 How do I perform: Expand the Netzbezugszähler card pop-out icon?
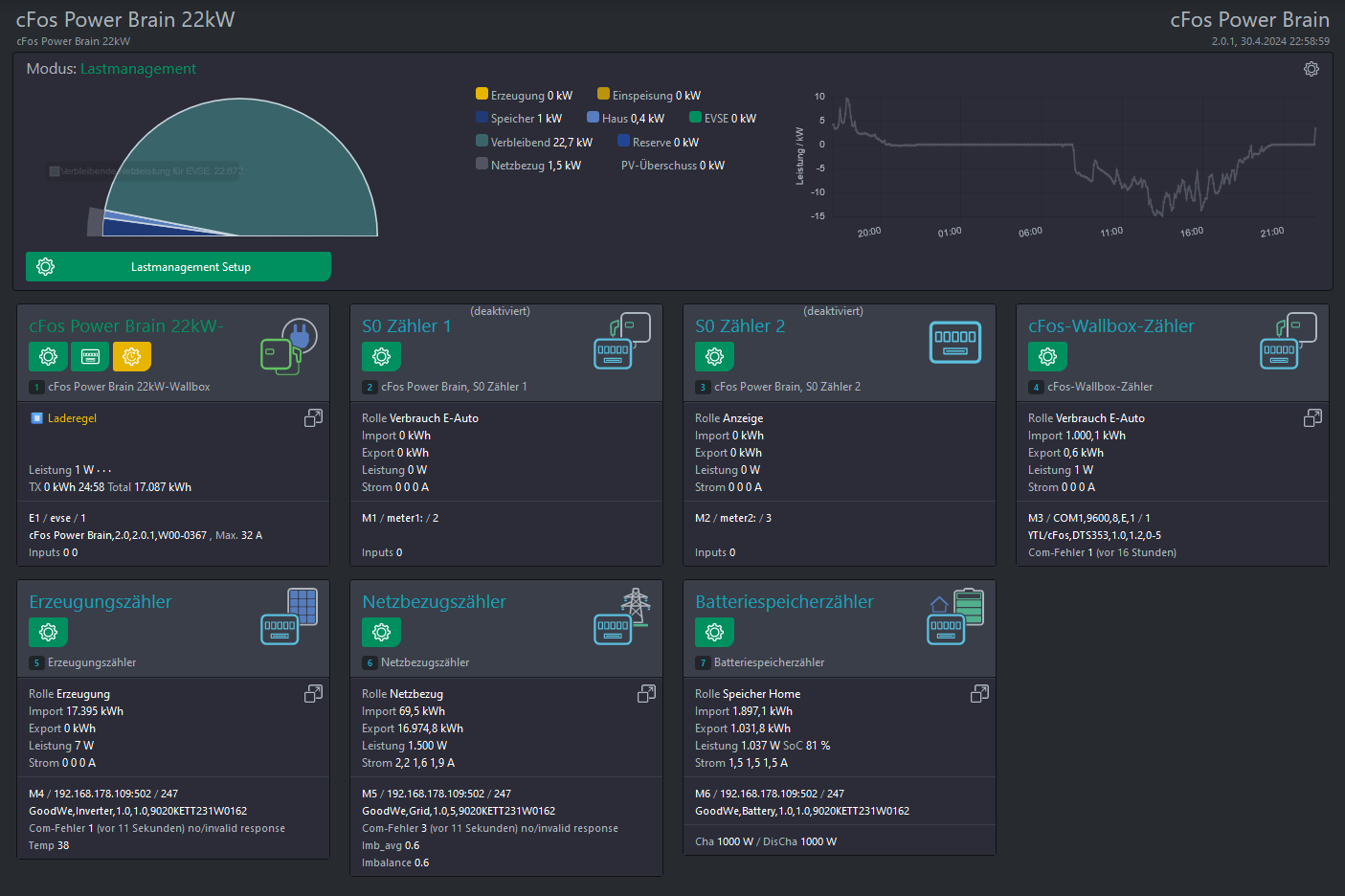[646, 694]
